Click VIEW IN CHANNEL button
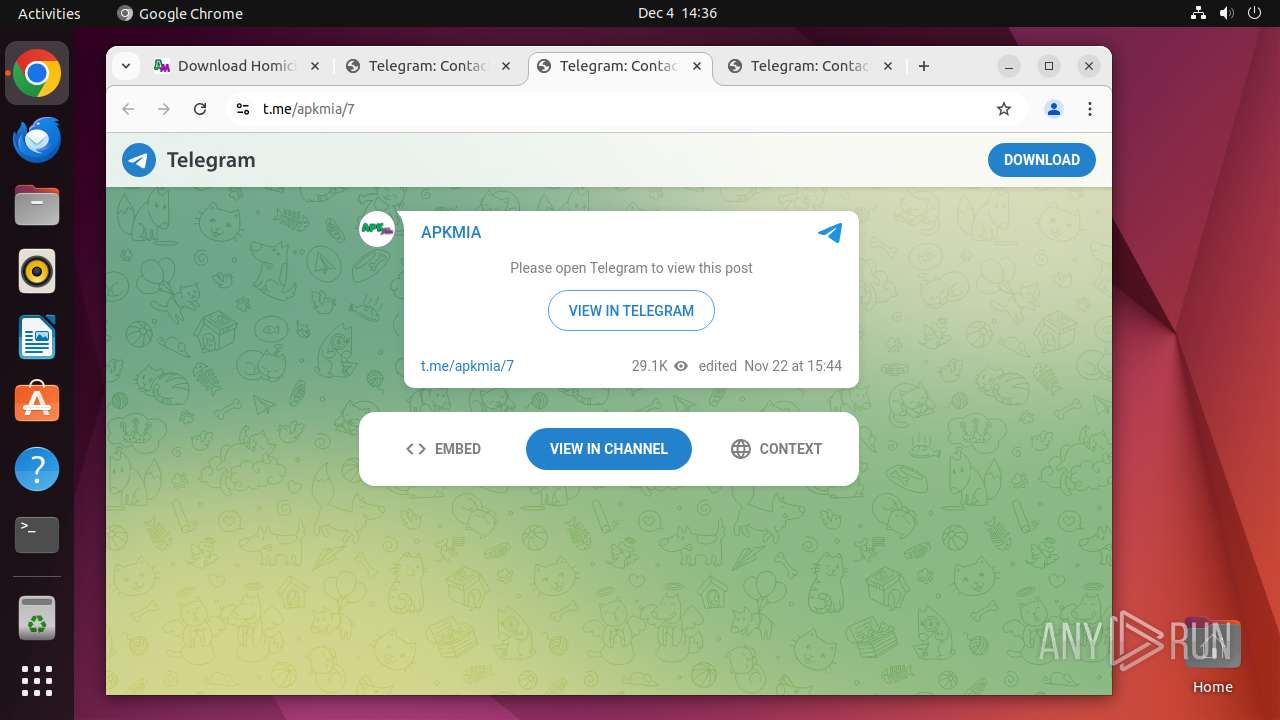The image size is (1280, 720). coord(609,449)
